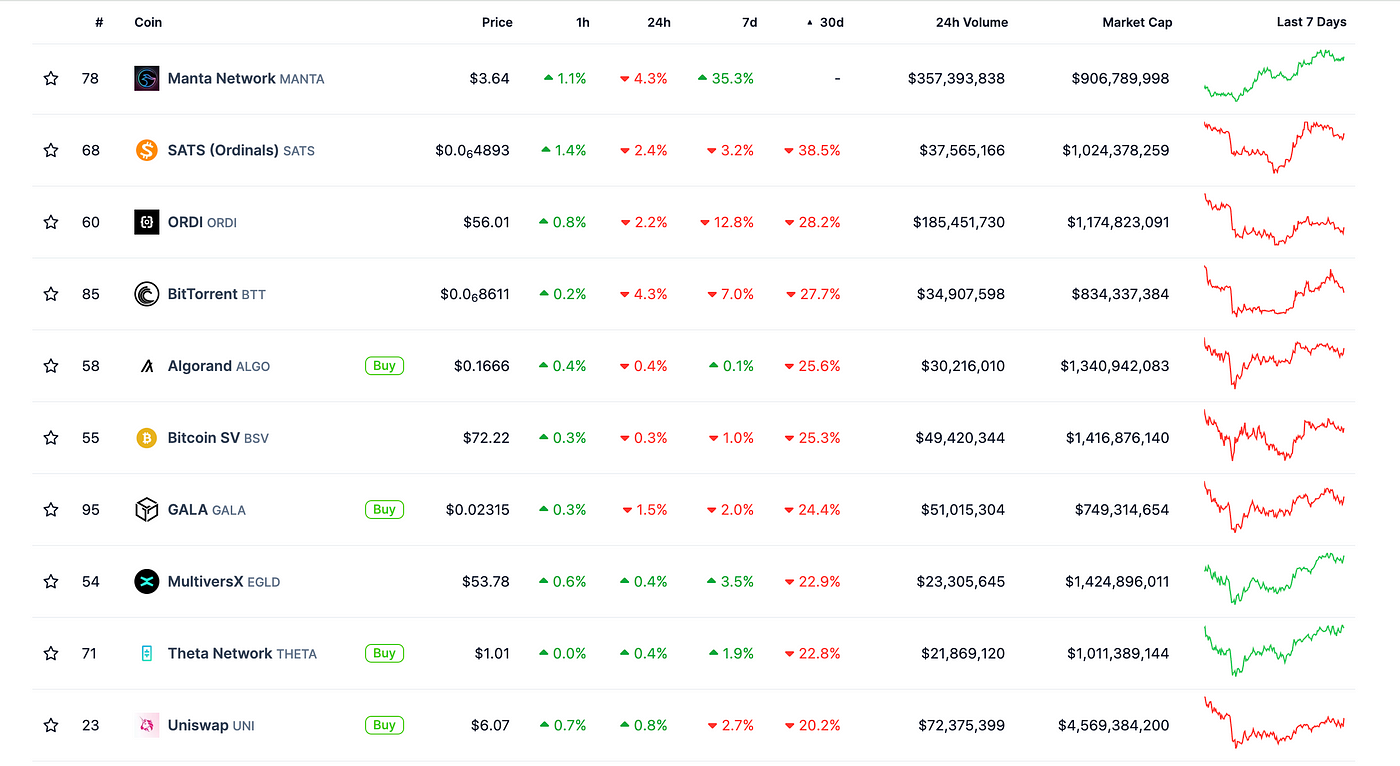
Task: Sort by the 7d column header
Action: coord(750,22)
